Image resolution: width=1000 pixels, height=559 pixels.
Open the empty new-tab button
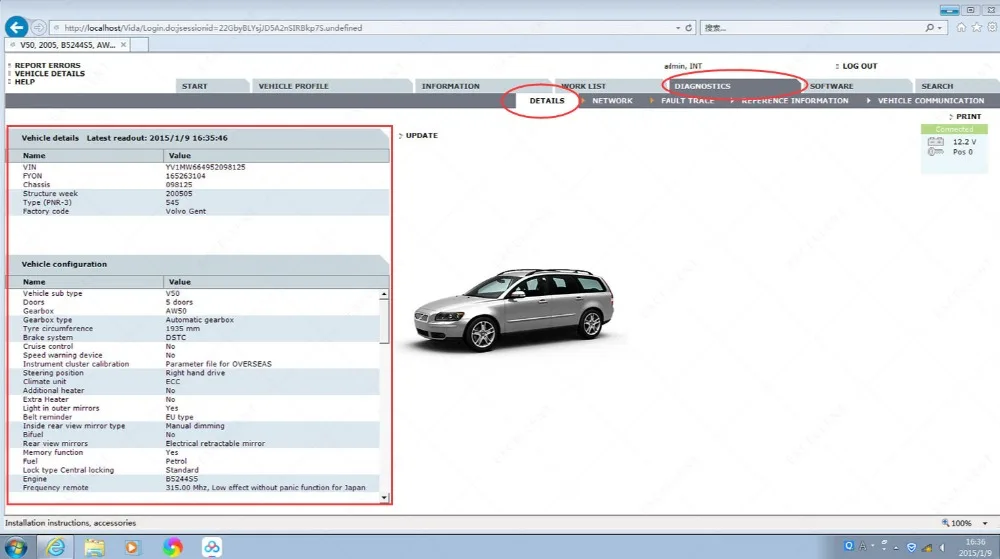(140, 45)
